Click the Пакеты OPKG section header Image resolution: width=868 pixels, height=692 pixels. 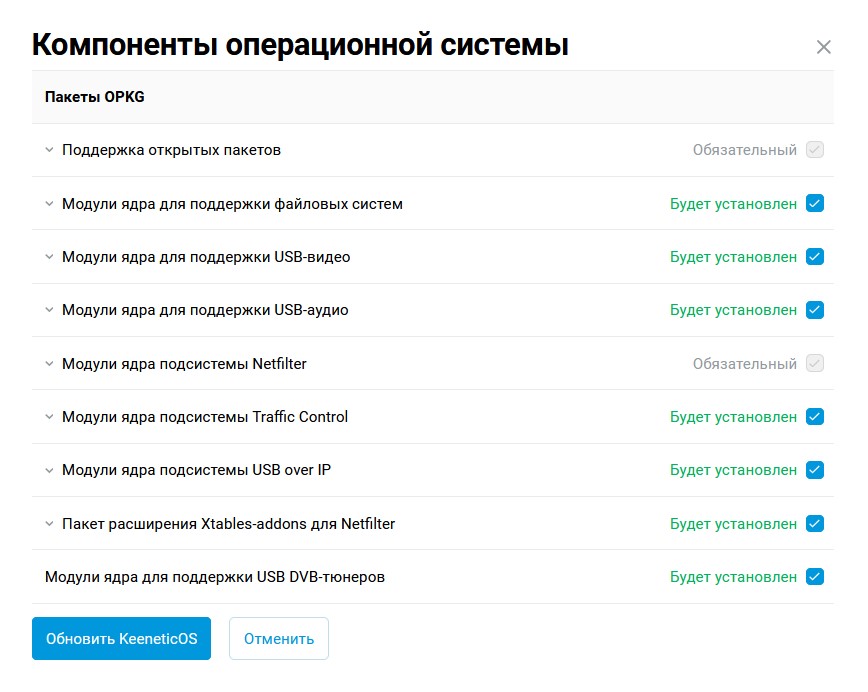pos(433,97)
